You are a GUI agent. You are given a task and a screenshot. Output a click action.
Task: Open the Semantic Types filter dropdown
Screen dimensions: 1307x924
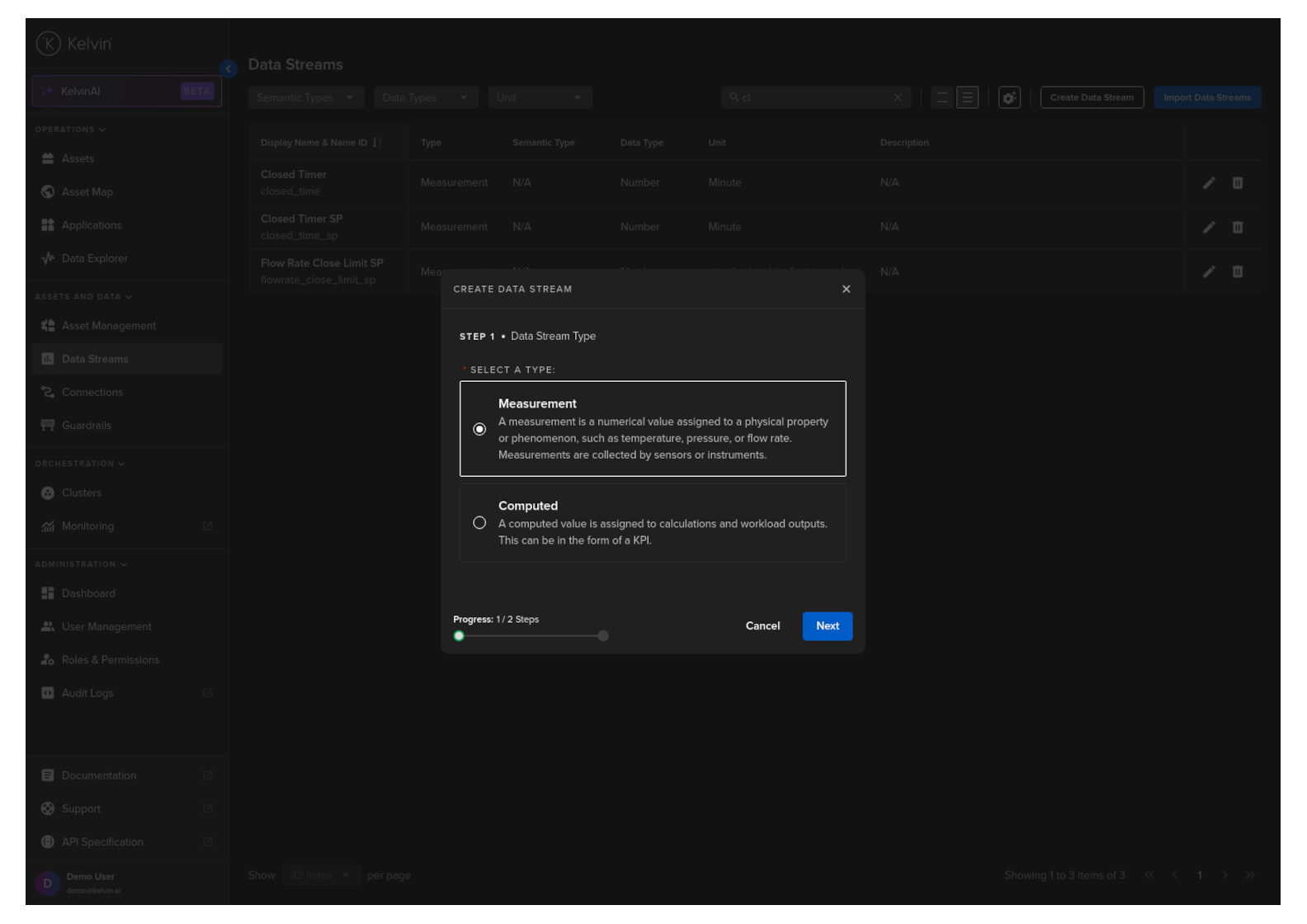pyautogui.click(x=304, y=97)
